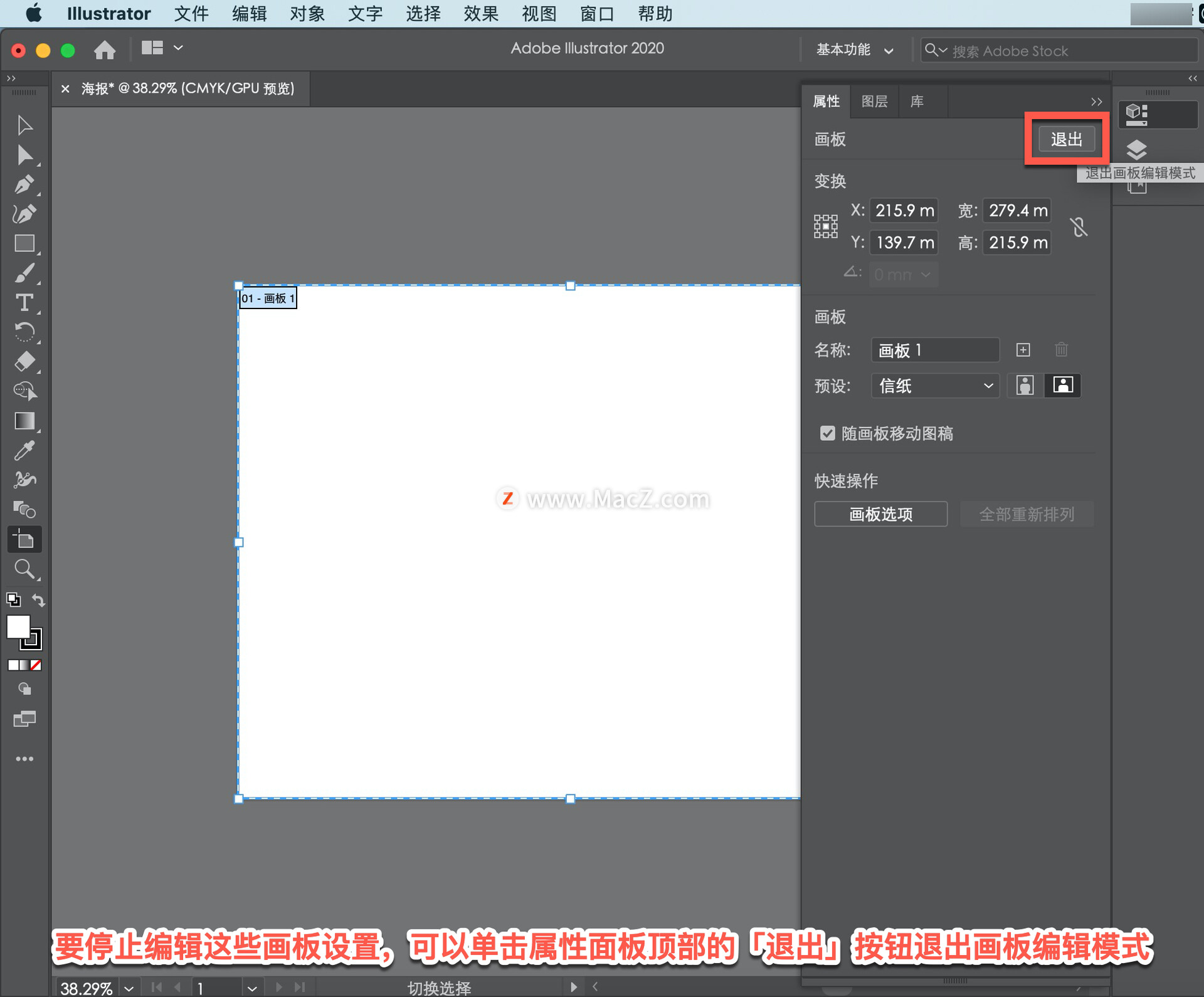Screen dimensions: 1204x997
Task: Open the artboard preset dropdown
Action: [x=934, y=386]
